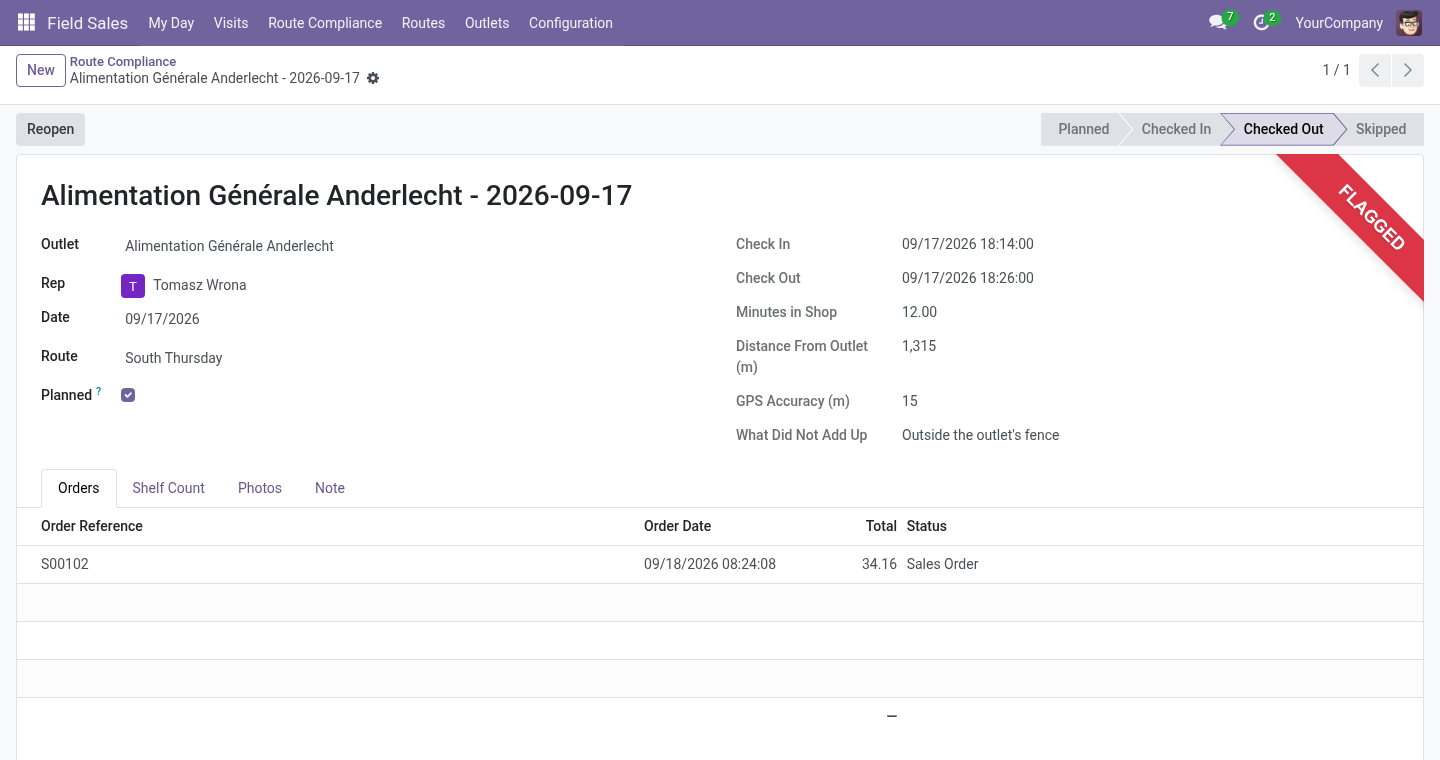
Task: Click the Route value South Thursday
Action: point(174,358)
